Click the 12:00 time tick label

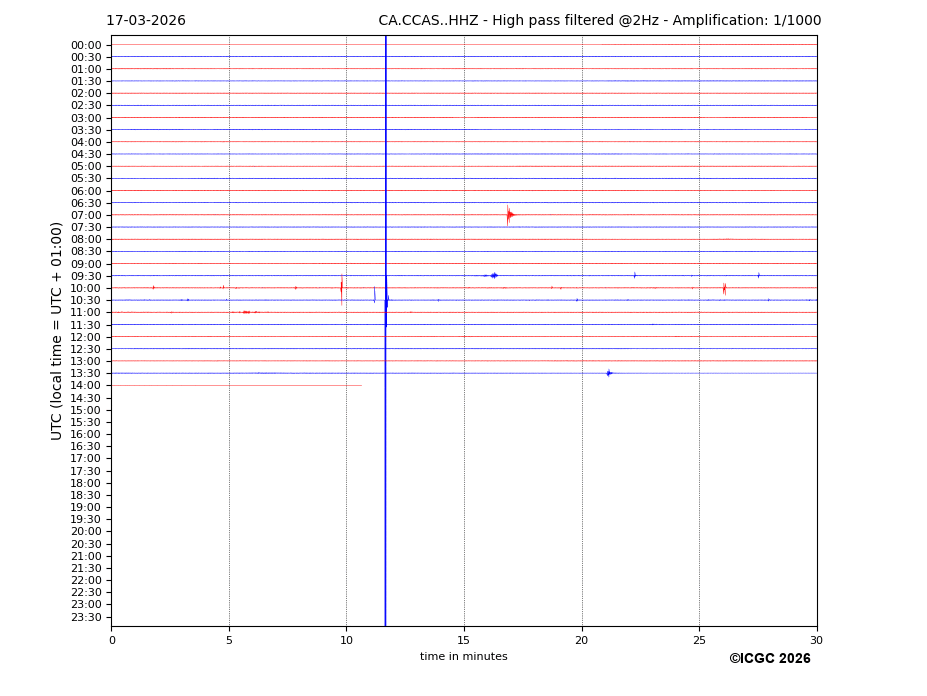86,337
